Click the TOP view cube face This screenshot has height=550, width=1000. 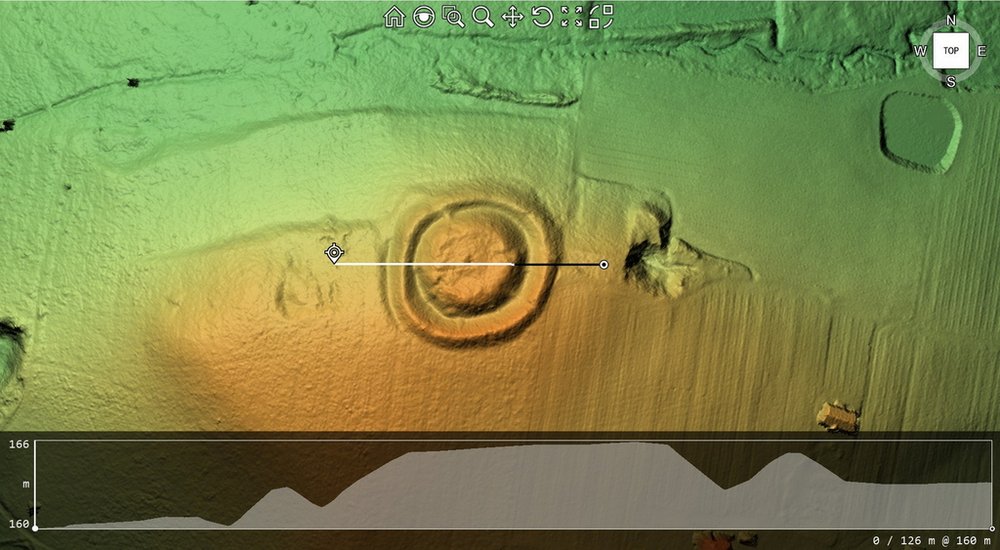click(x=950, y=50)
